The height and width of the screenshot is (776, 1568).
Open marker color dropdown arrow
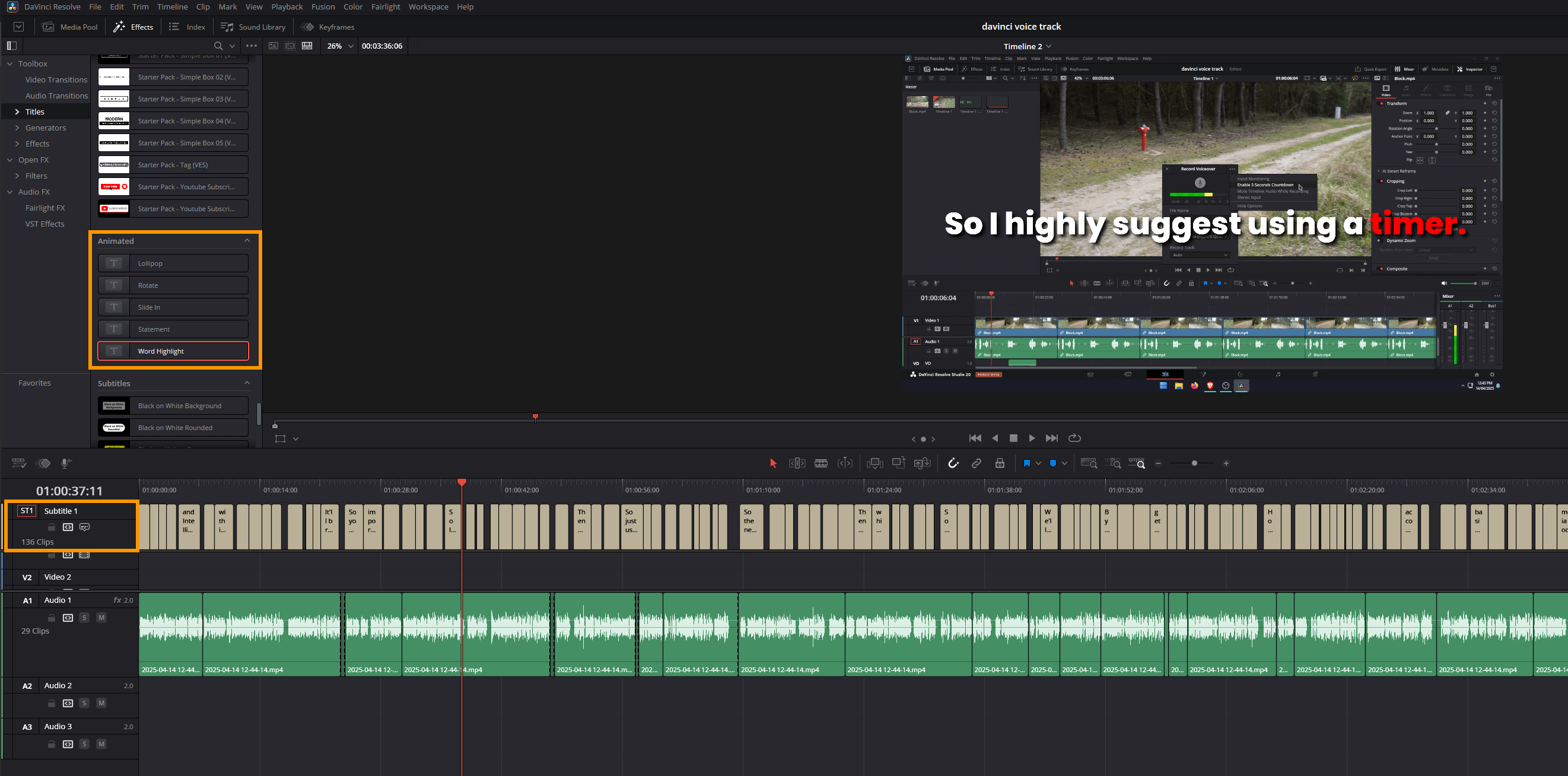(x=1064, y=464)
